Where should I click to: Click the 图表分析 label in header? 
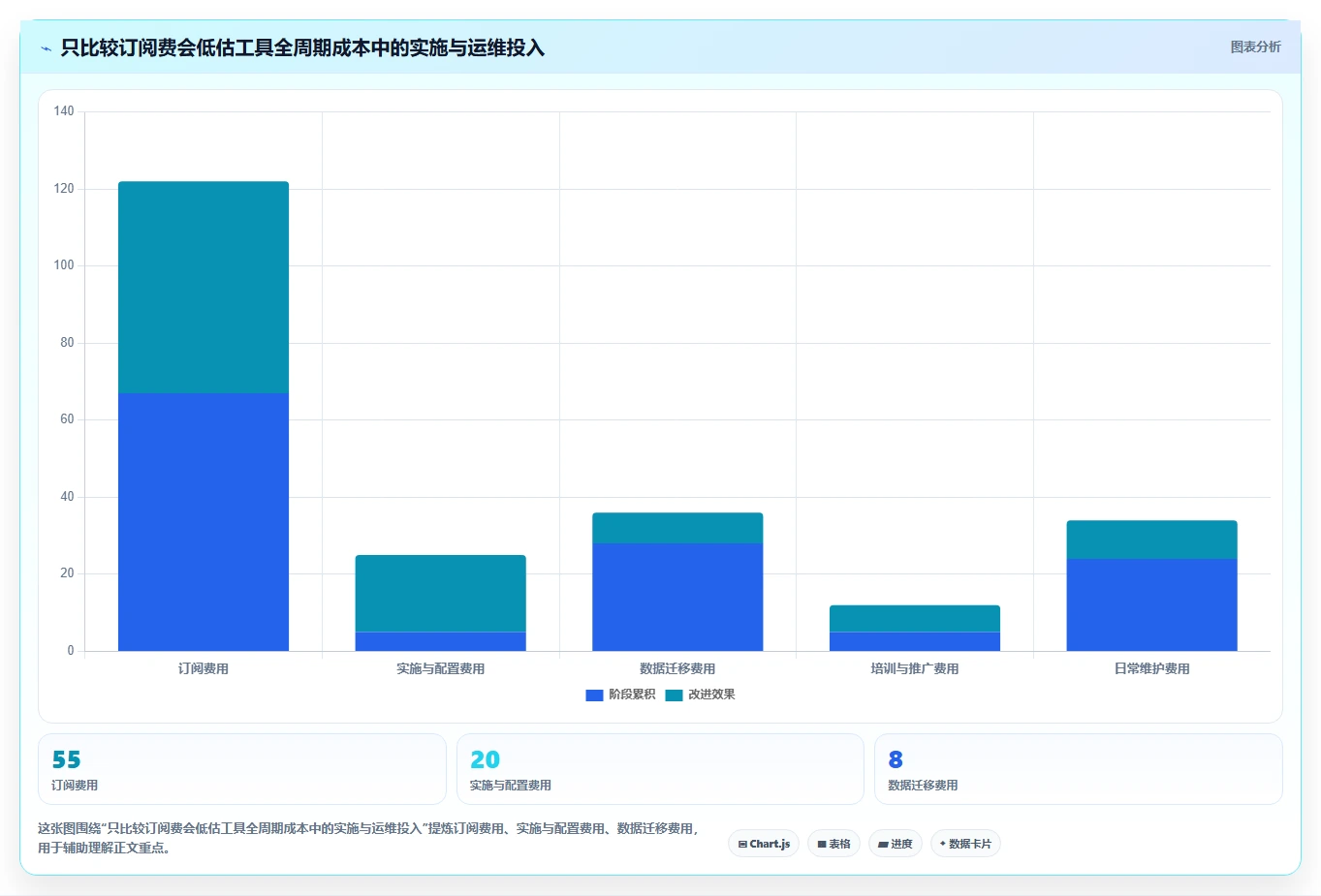[x=1255, y=46]
